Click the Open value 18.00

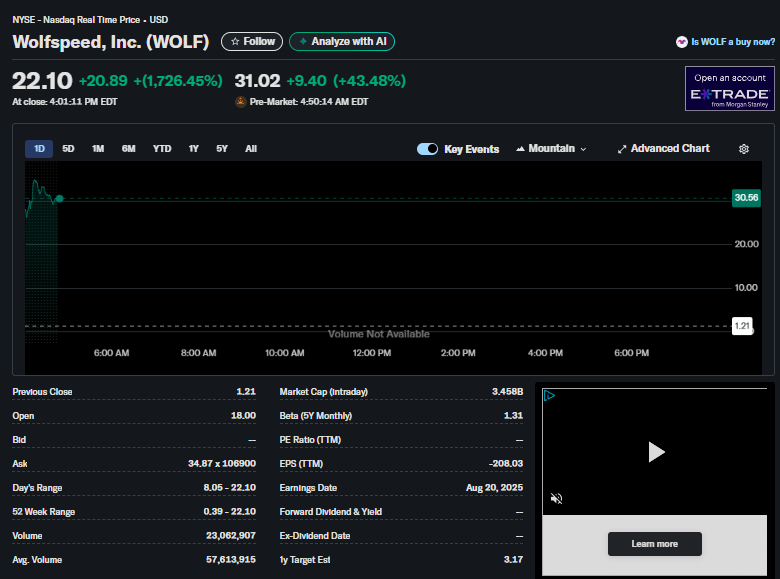tap(243, 415)
